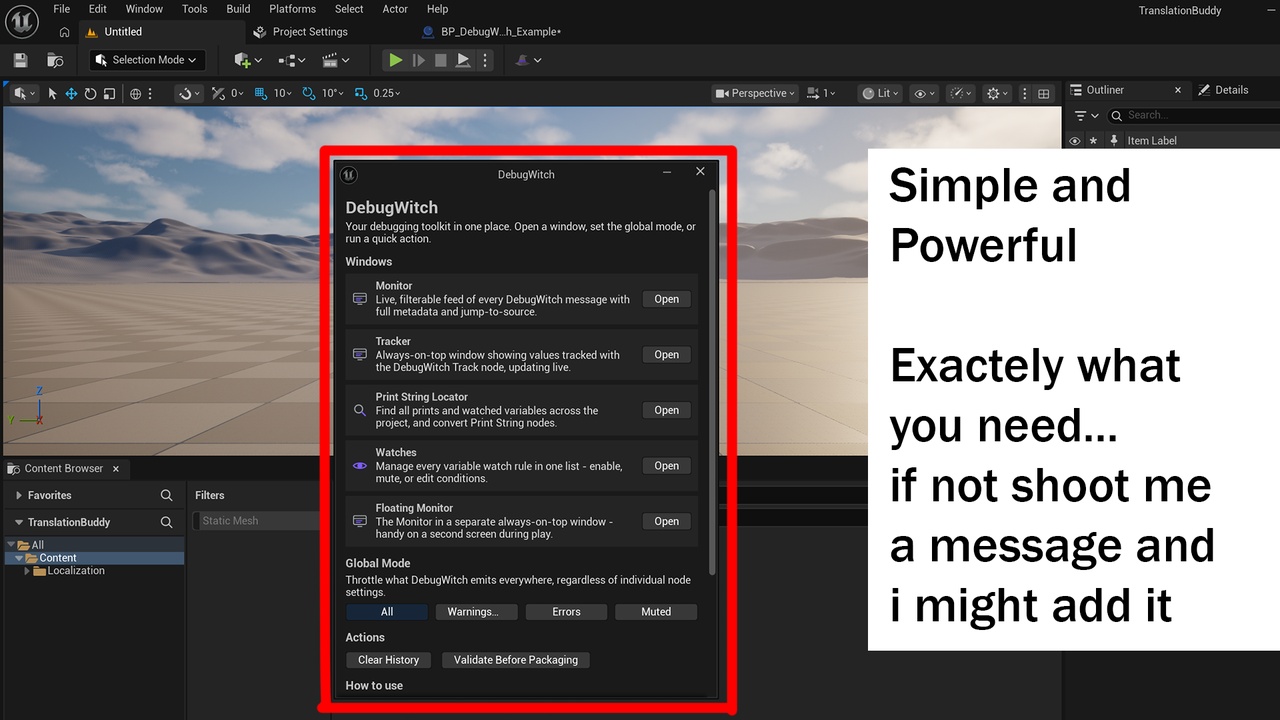Open the Tracker window
The height and width of the screenshot is (720, 1280).
[666, 355]
